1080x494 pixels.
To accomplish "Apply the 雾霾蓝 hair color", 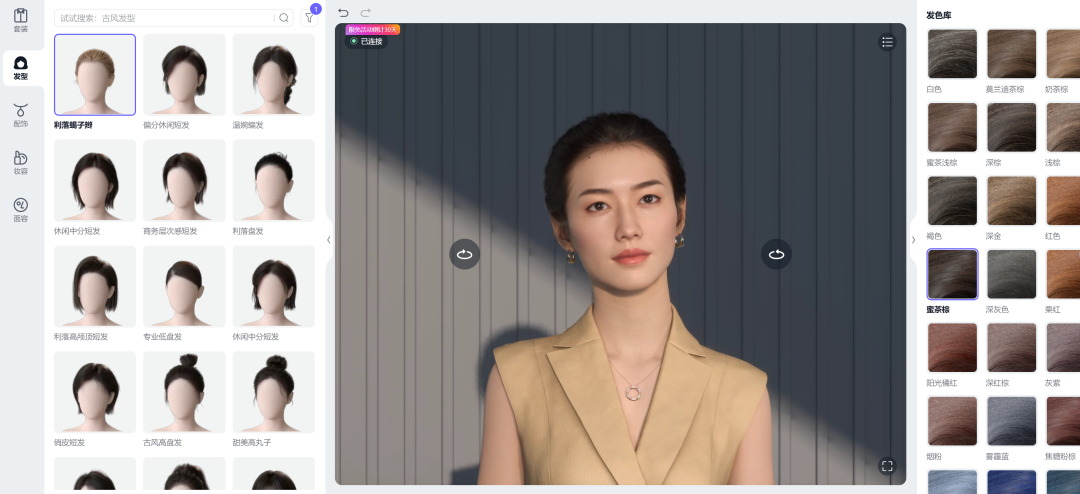I will [x=1012, y=421].
